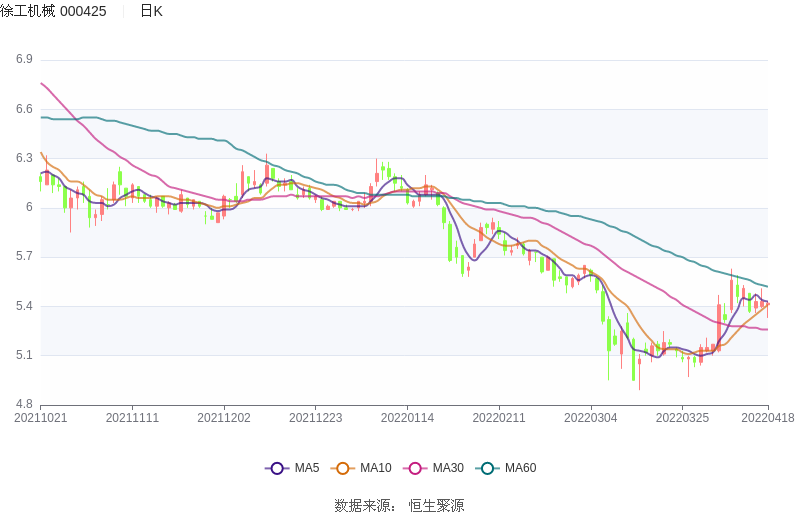The width and height of the screenshot is (800, 517).
Task: Click the 20220304 x-axis date
Action: point(590,418)
